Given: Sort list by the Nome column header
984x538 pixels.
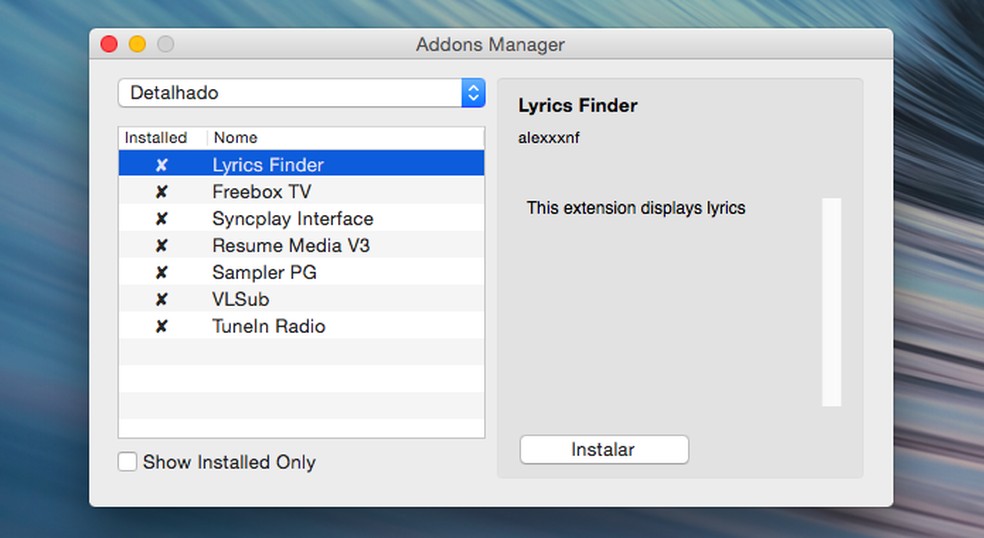Looking at the screenshot, I should (x=236, y=138).
